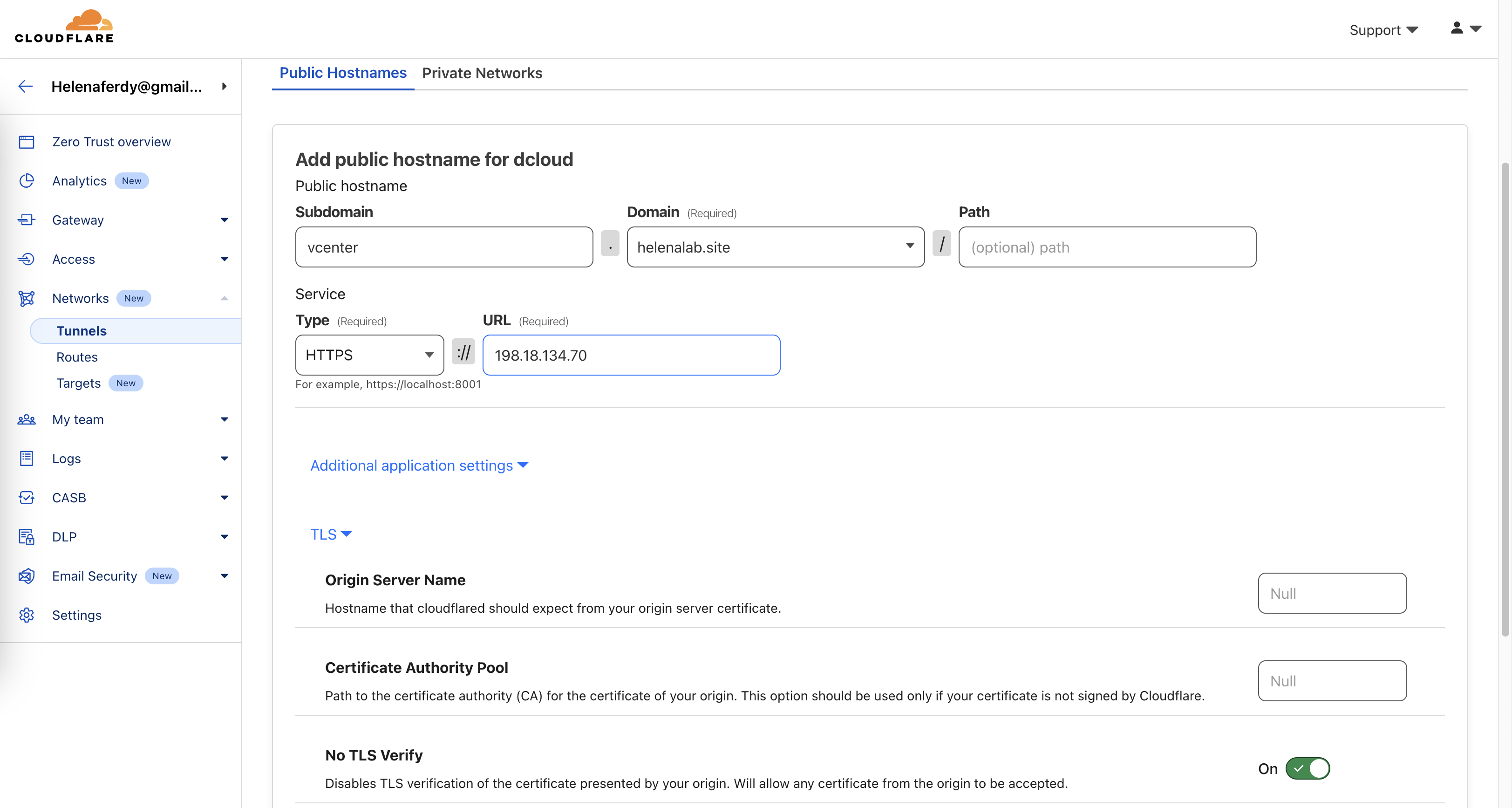Image resolution: width=1512 pixels, height=808 pixels.
Task: Click the Zero Trust overview icon
Action: pos(27,142)
